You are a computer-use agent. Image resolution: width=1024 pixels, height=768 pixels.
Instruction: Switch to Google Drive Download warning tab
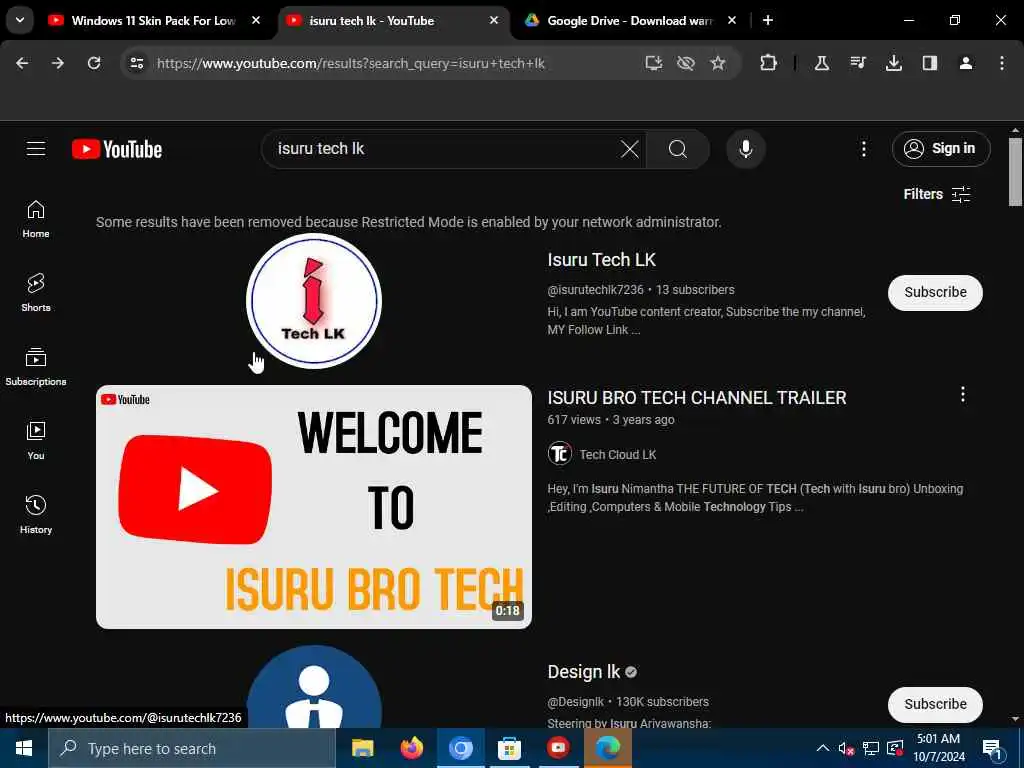click(630, 21)
